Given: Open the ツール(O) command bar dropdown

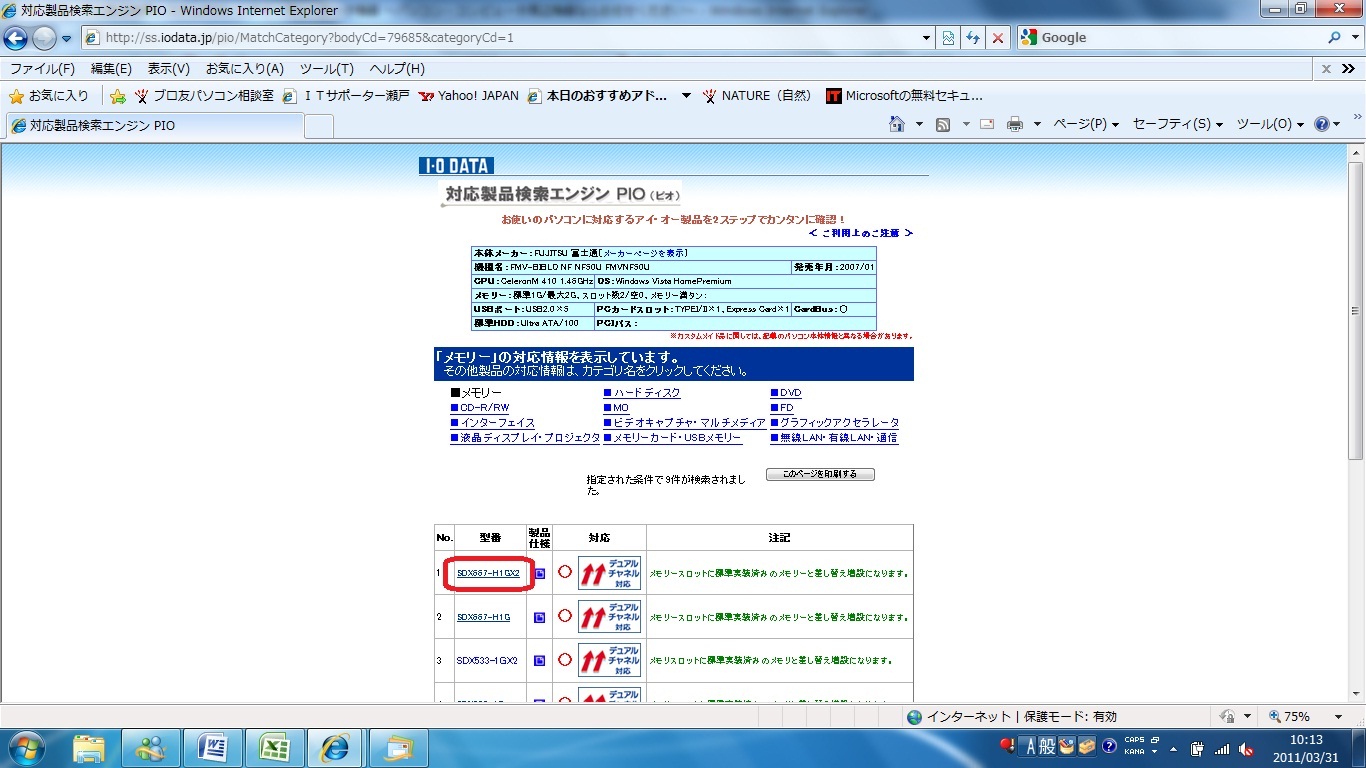Looking at the screenshot, I should pos(1270,124).
